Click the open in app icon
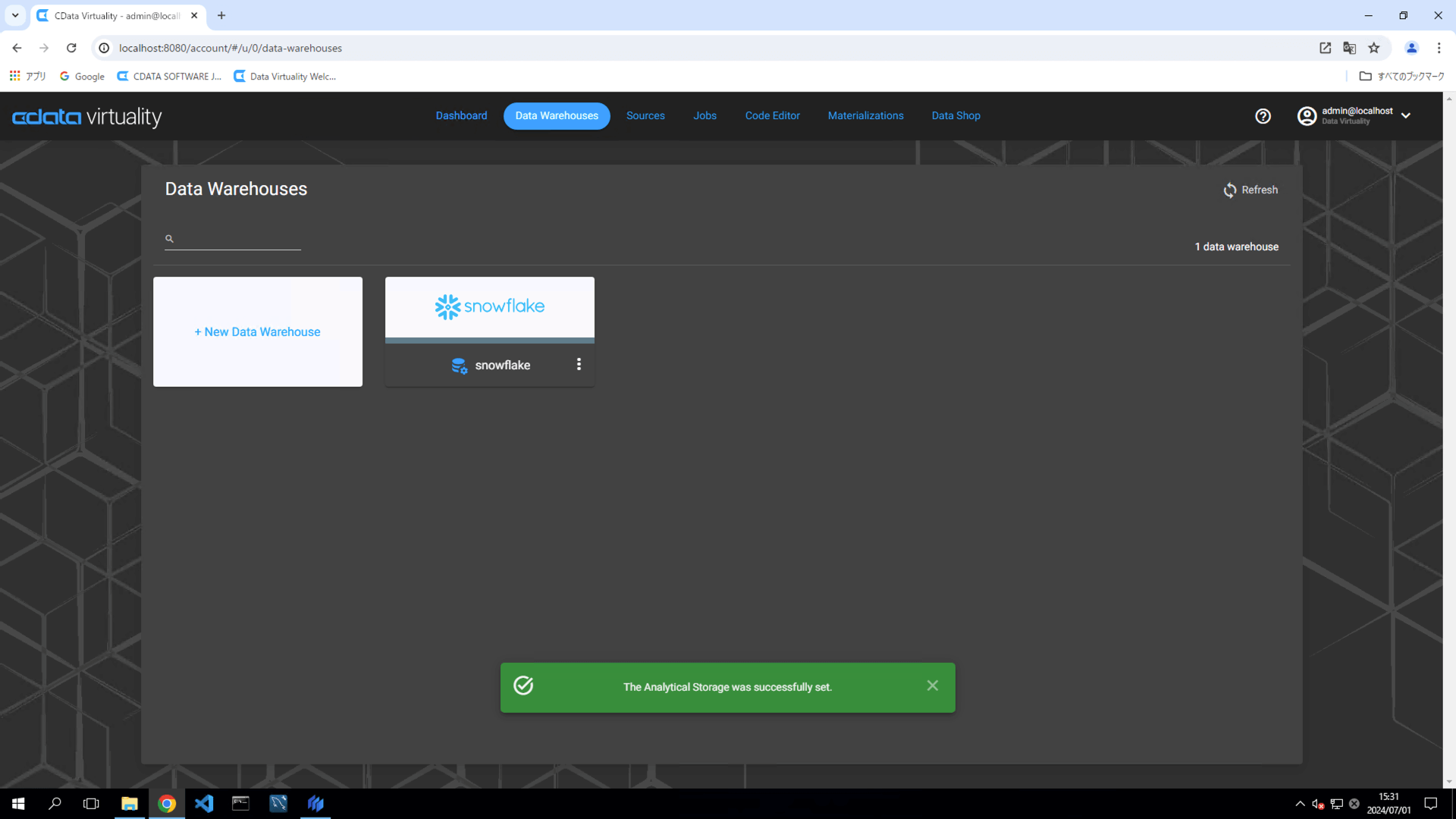This screenshot has height=819, width=1456. tap(1325, 48)
